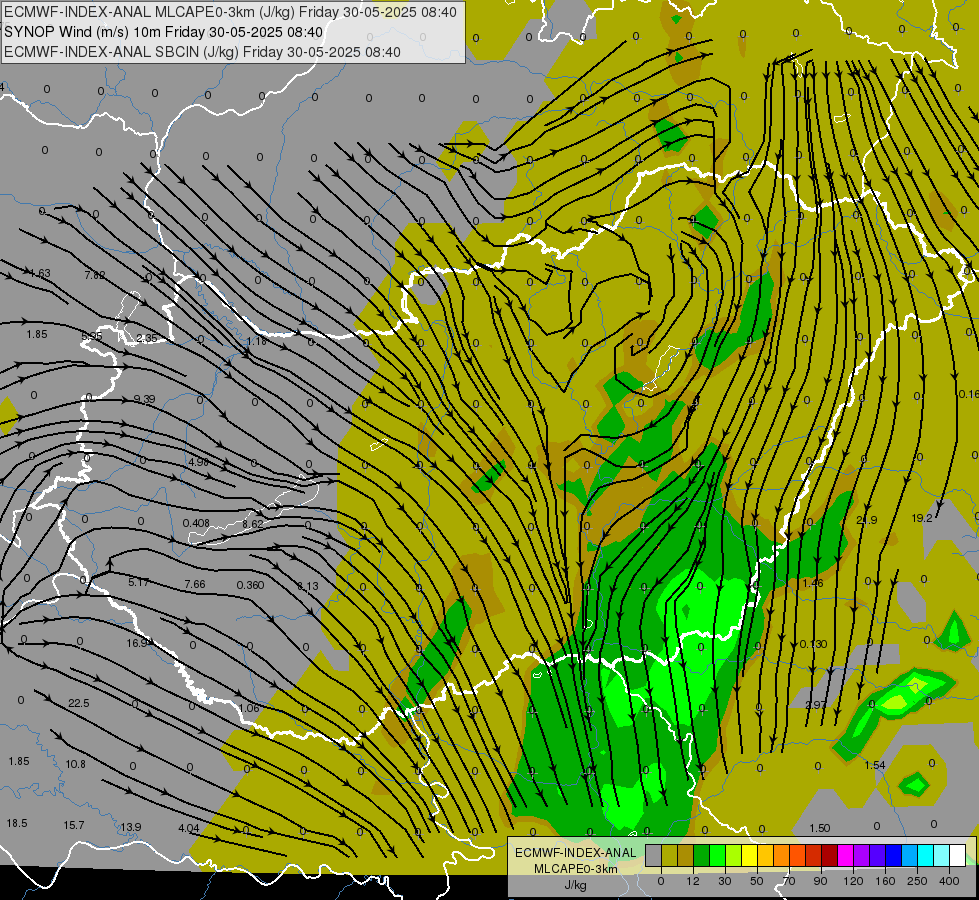This screenshot has height=900, width=979.
Task: Click the map value '19.2'
Action: tap(922, 518)
